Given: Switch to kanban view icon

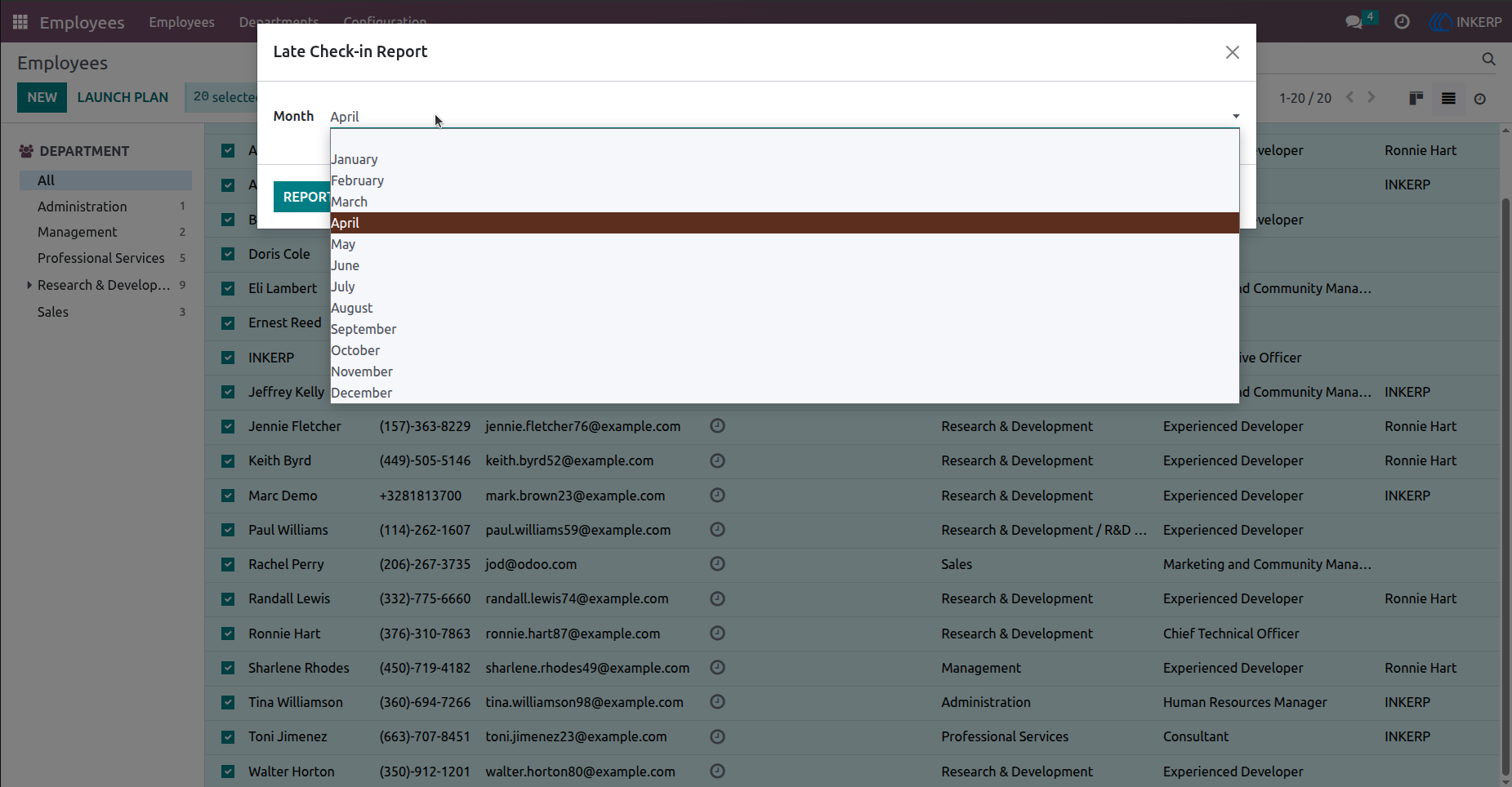Looking at the screenshot, I should pos(1416,98).
